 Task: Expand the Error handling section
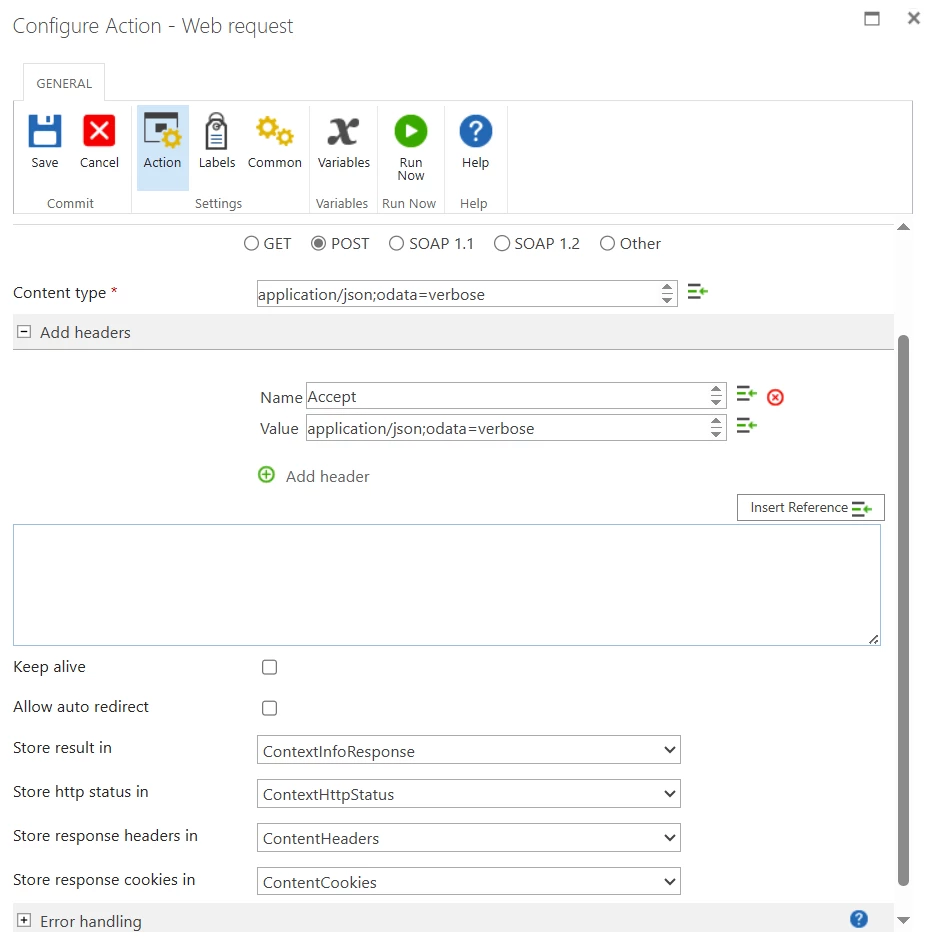[24, 920]
